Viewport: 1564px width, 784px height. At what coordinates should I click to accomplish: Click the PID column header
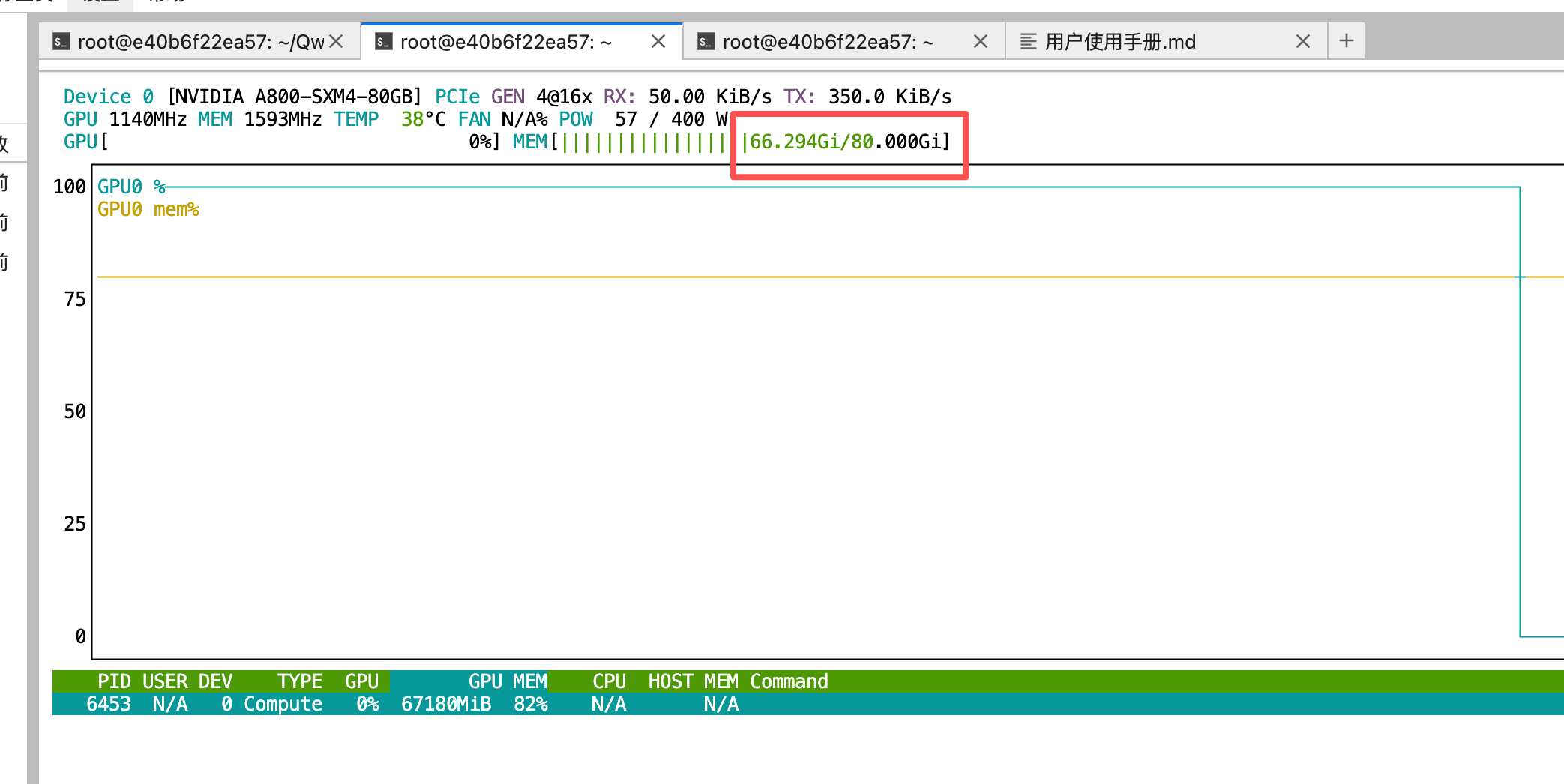[x=114, y=681]
